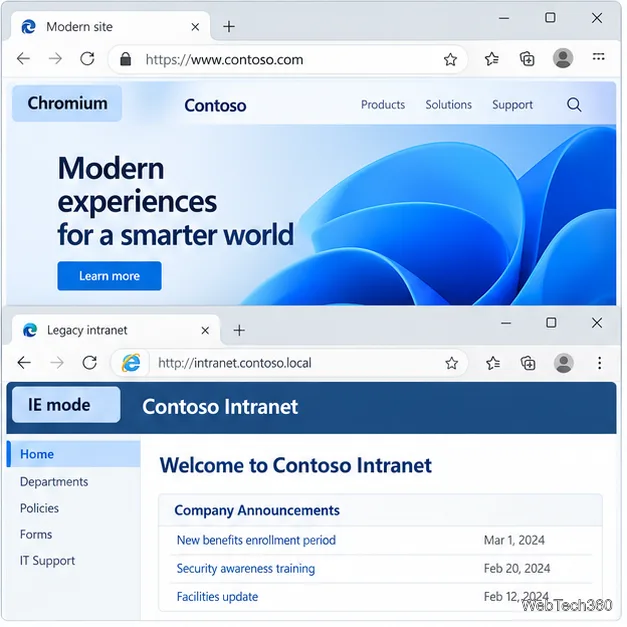Image resolution: width=627 pixels, height=627 pixels.
Task: Star the intranet page as favorite
Action: point(451,363)
